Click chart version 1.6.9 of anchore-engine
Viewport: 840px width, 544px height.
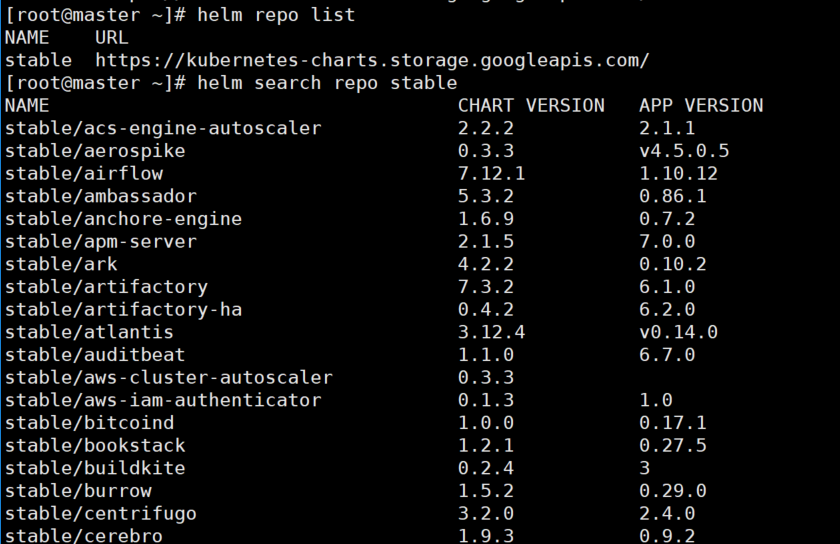[486, 219]
